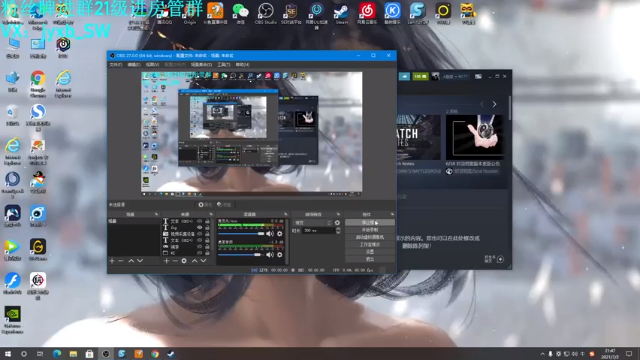
Task: Open source properties gear in Sources toolbar
Action: pyautogui.click(x=184, y=260)
